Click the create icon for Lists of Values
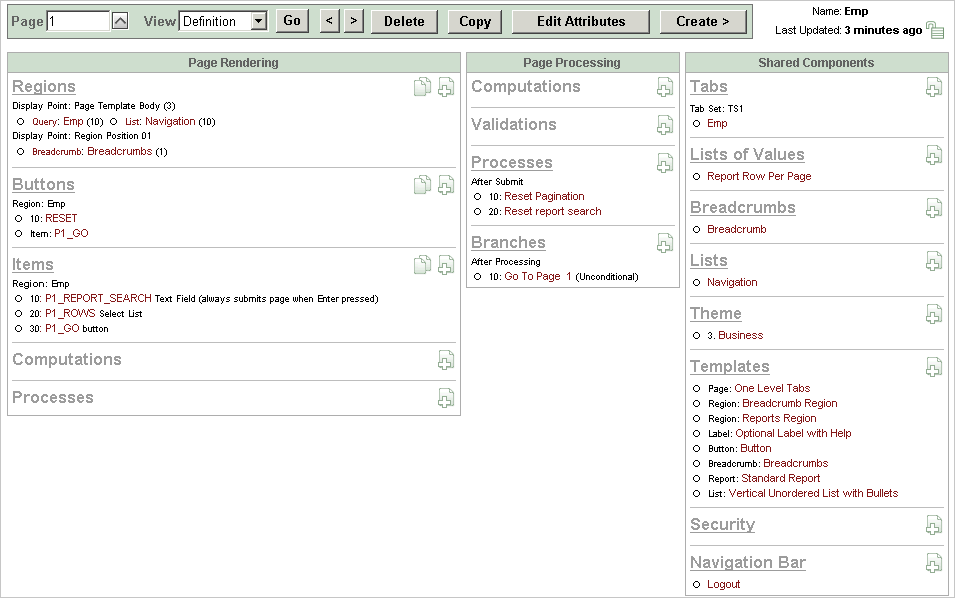 pyautogui.click(x=934, y=155)
